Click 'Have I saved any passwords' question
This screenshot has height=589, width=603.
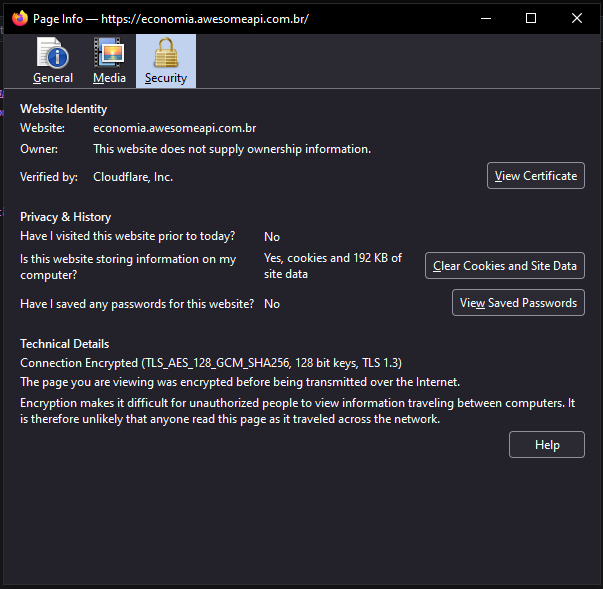click(137, 304)
